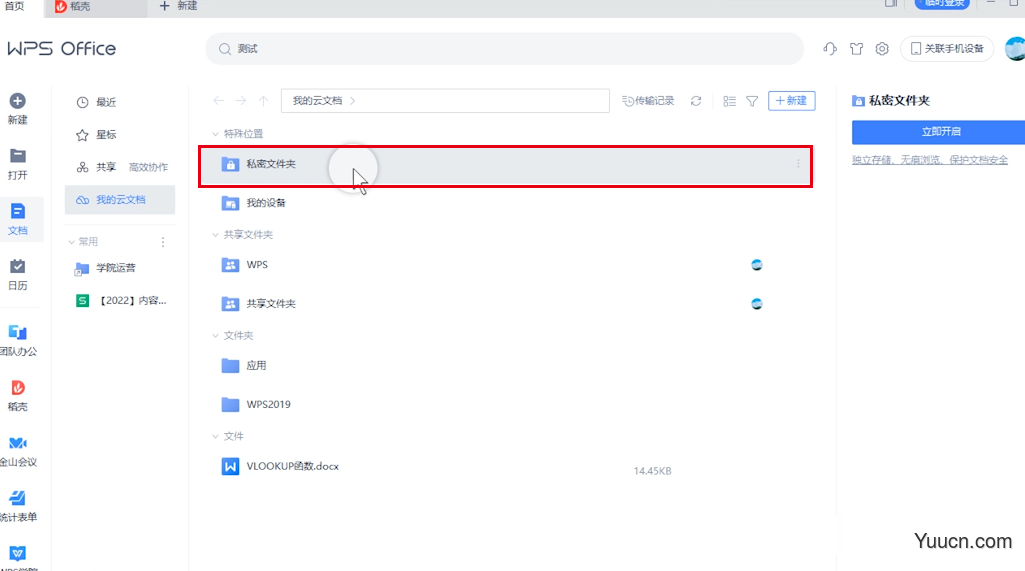
Task: Click the 立即开启 button
Action: click(939, 131)
